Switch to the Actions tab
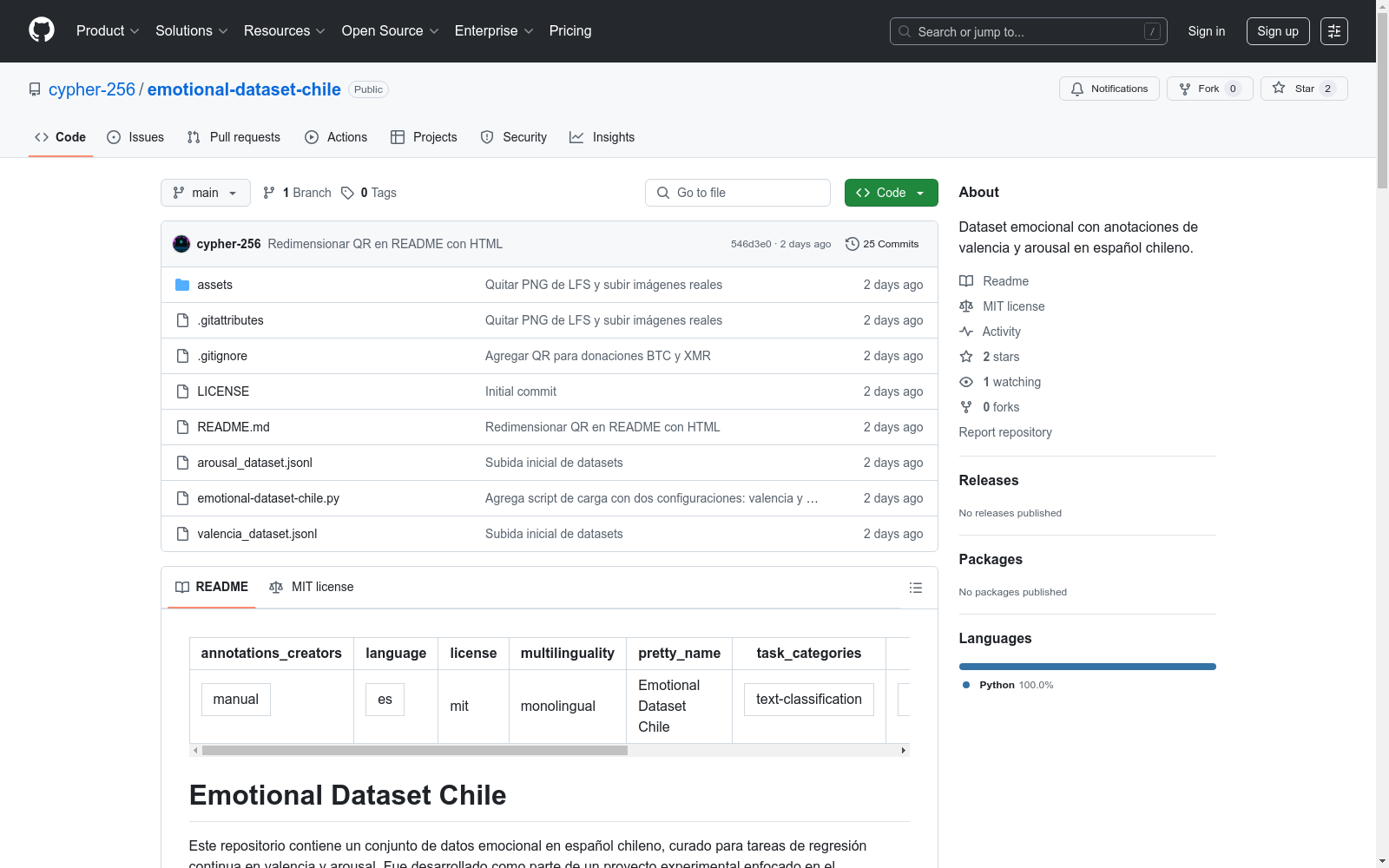This screenshot has height=868, width=1389. coord(336,137)
